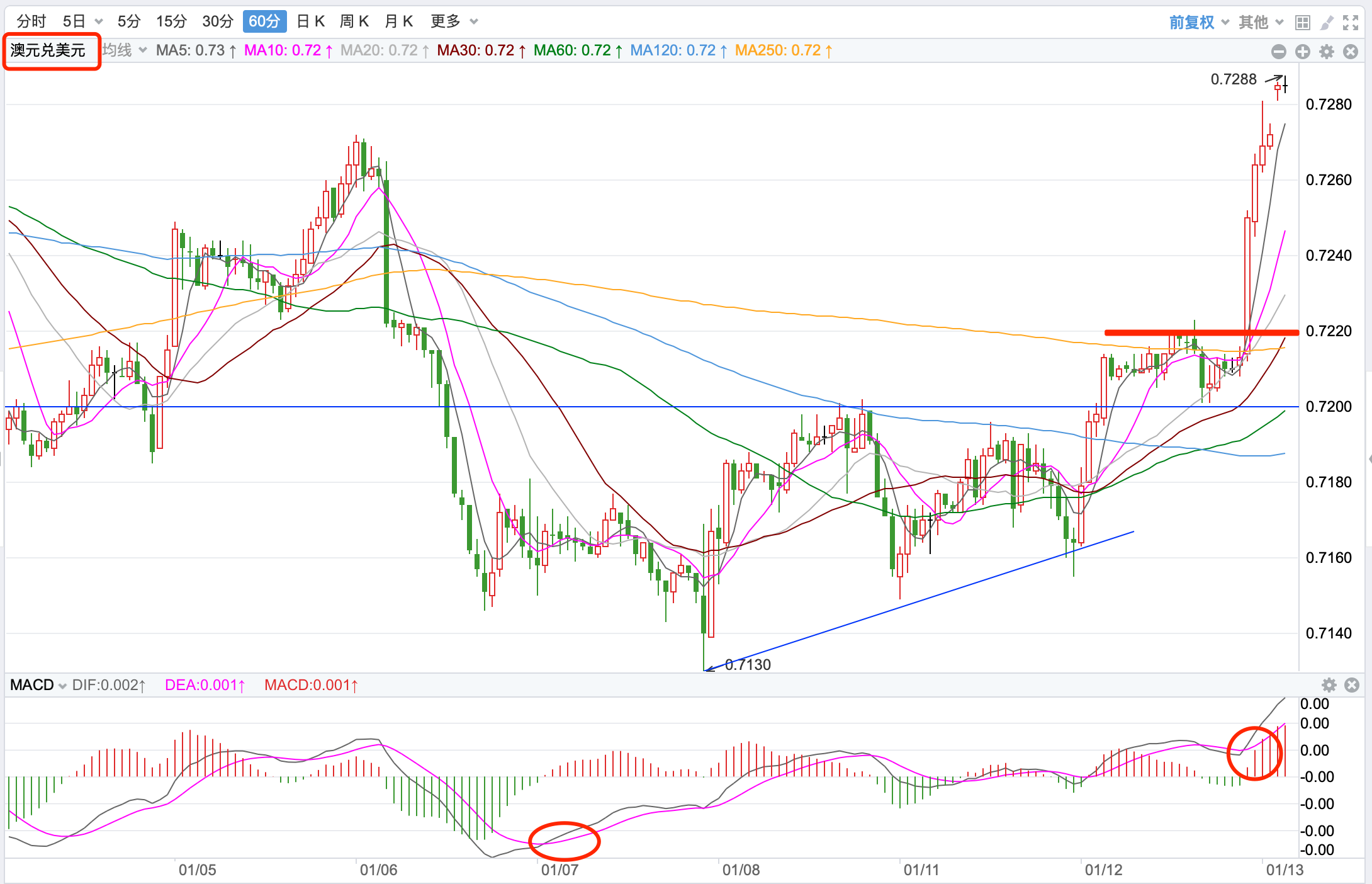Open the 均线 indicator type dropdown
This screenshot has height=884, width=1372.
(x=125, y=50)
